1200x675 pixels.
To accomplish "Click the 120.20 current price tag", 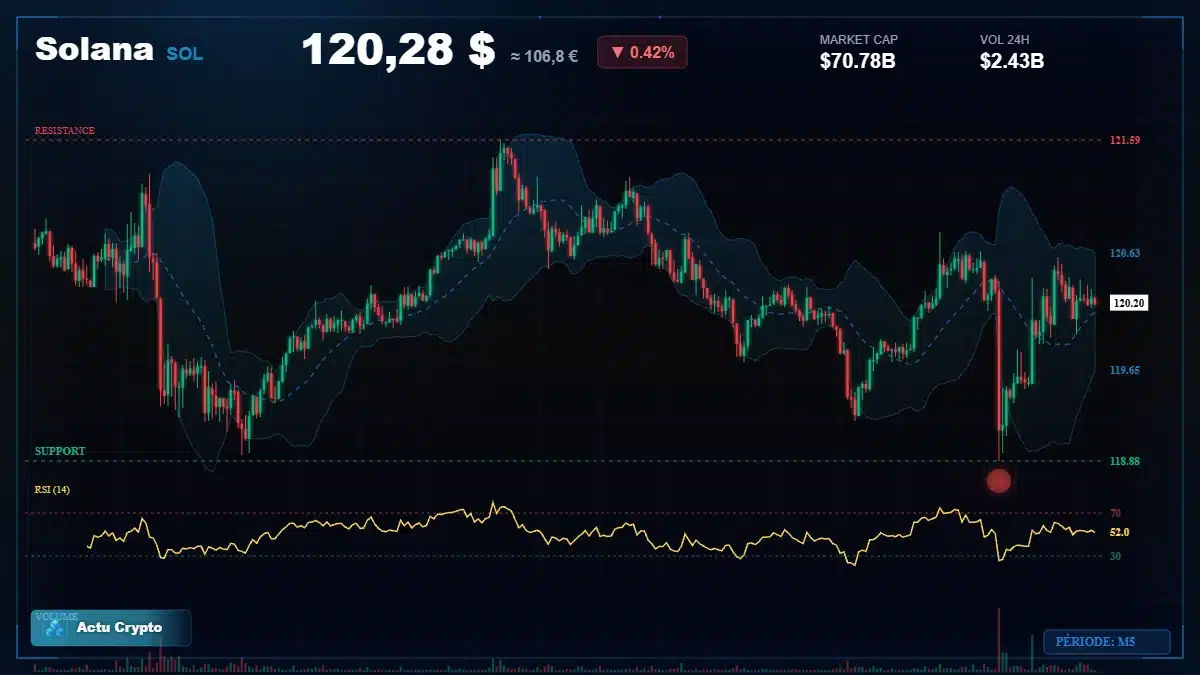I will [x=1129, y=302].
